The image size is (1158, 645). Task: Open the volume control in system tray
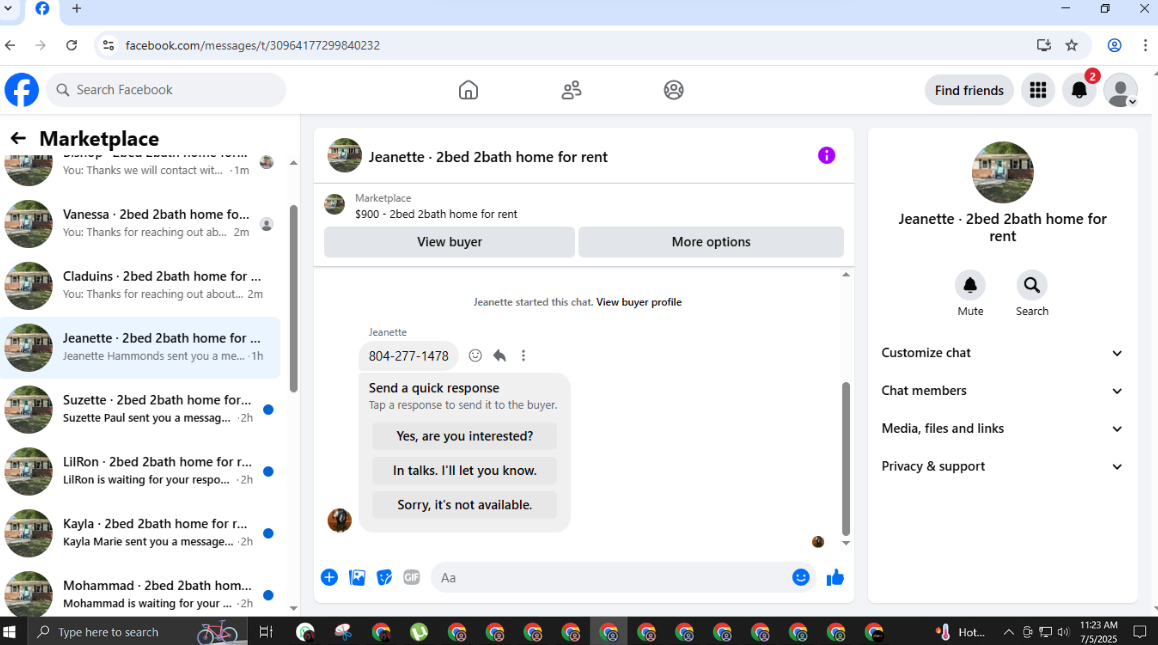[x=1063, y=632]
